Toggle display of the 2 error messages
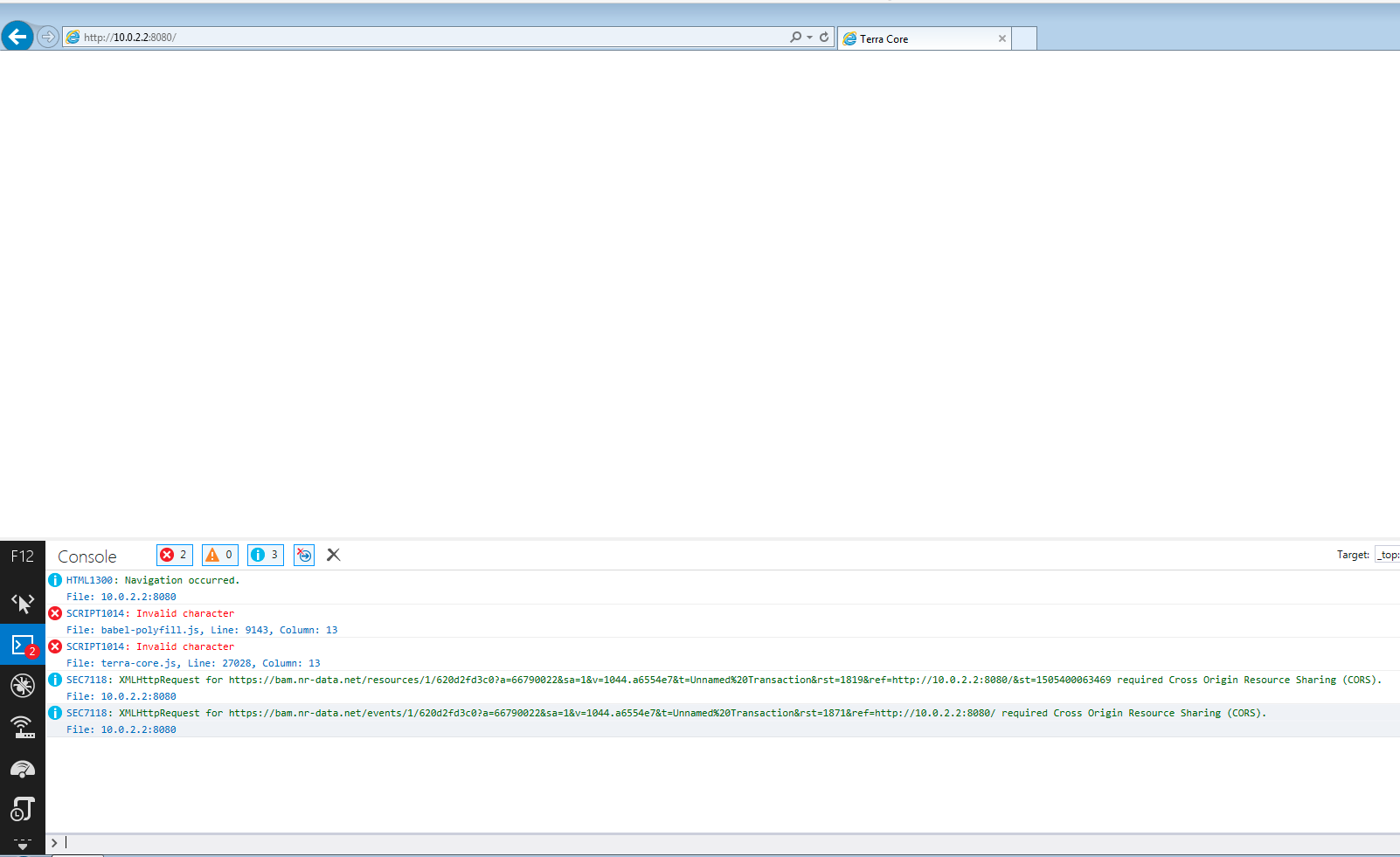The height and width of the screenshot is (857, 1400). (x=174, y=555)
